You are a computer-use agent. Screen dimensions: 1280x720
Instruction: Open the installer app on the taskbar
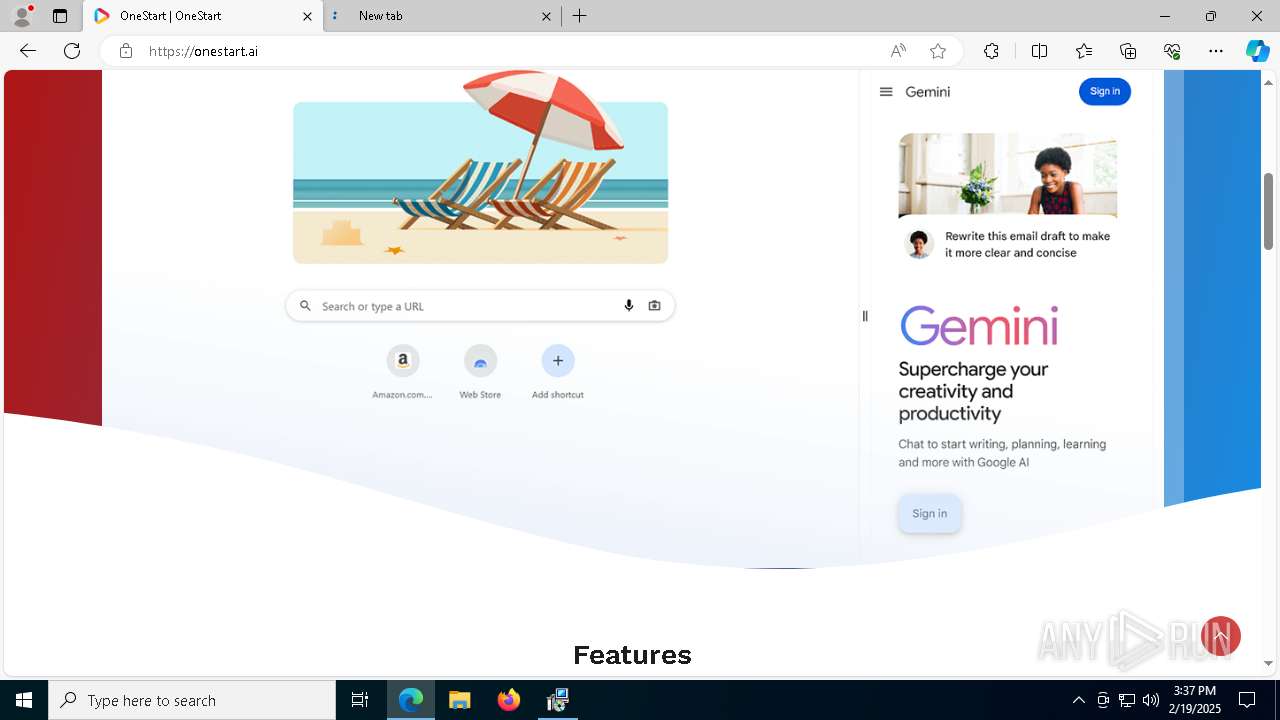(558, 700)
